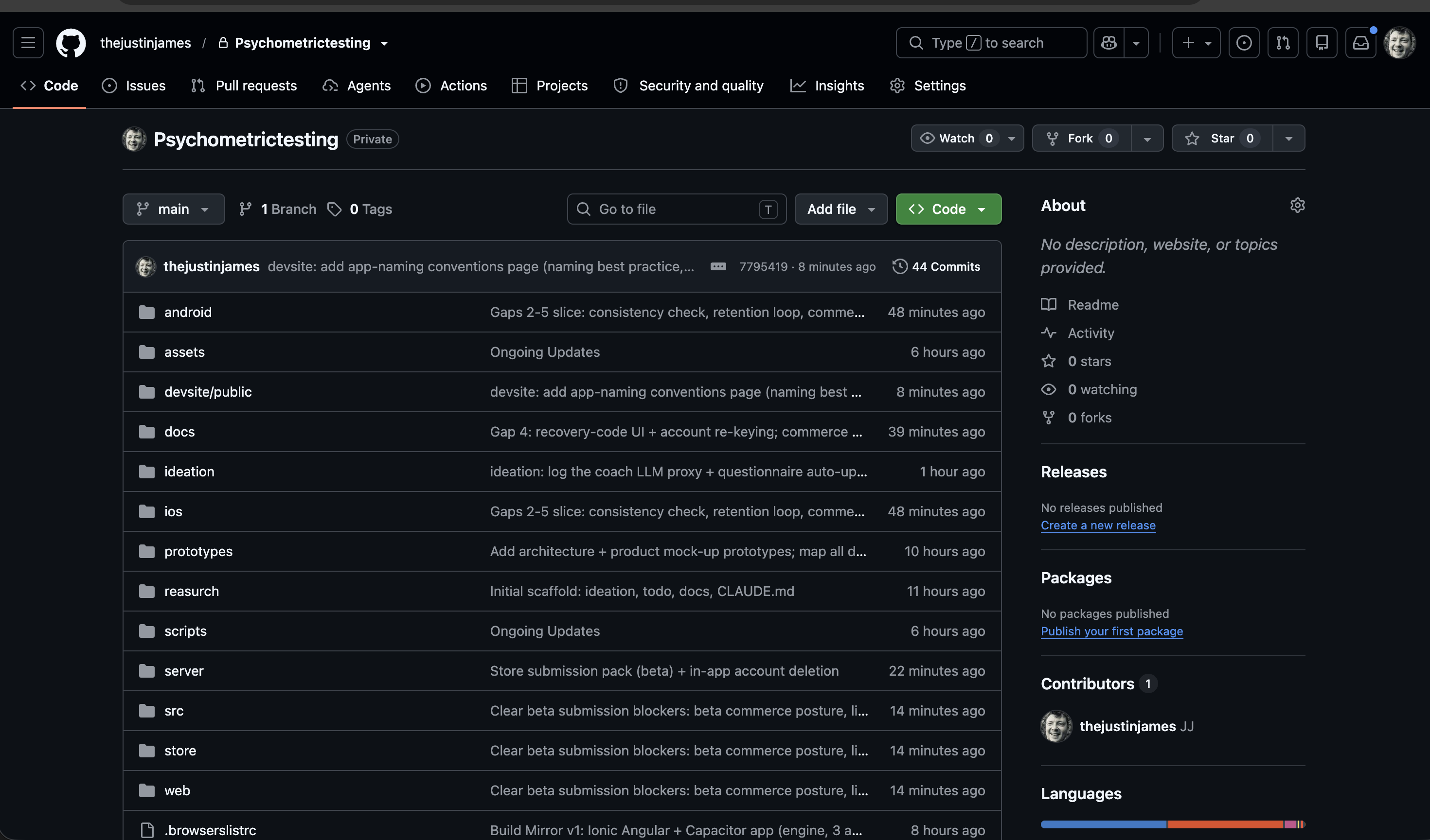Open the green Code clone dropdown

pyautogui.click(x=949, y=210)
